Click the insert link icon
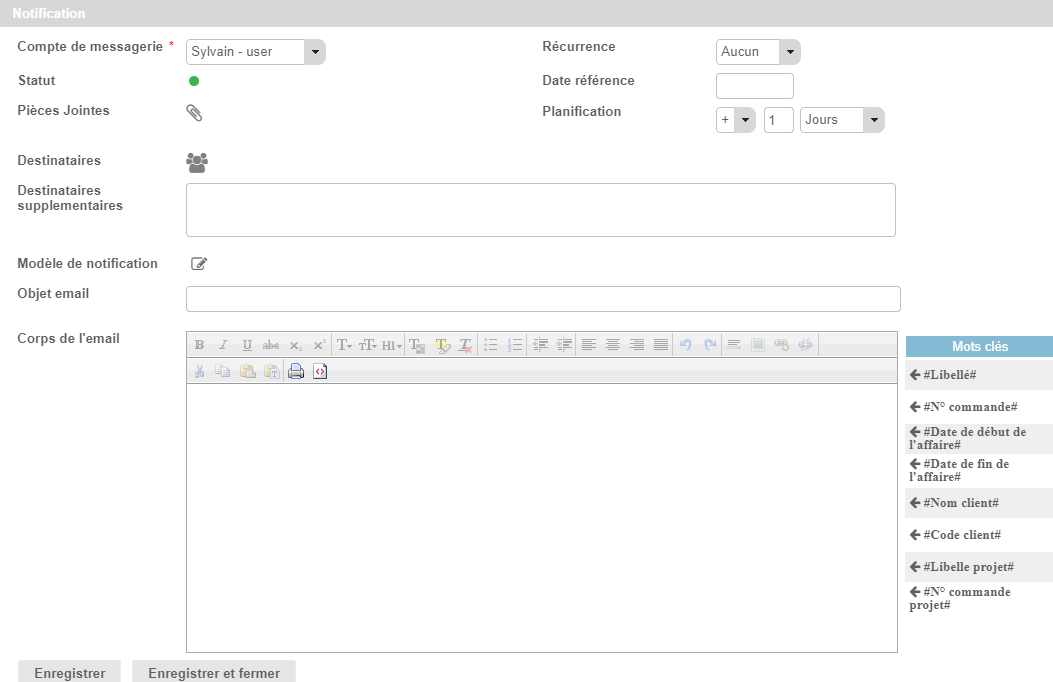 click(782, 345)
